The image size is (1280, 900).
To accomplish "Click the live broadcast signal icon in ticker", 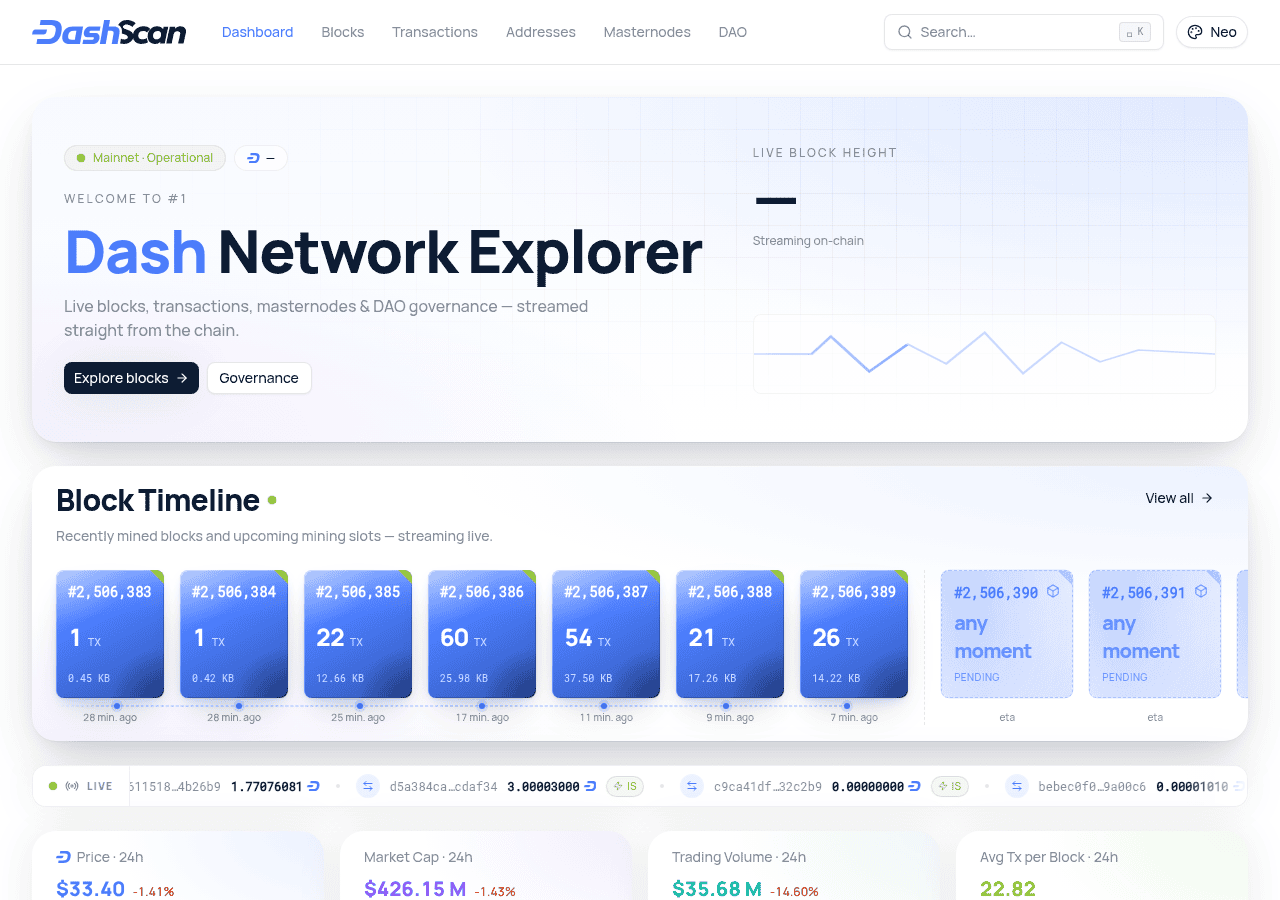I will tap(72, 786).
